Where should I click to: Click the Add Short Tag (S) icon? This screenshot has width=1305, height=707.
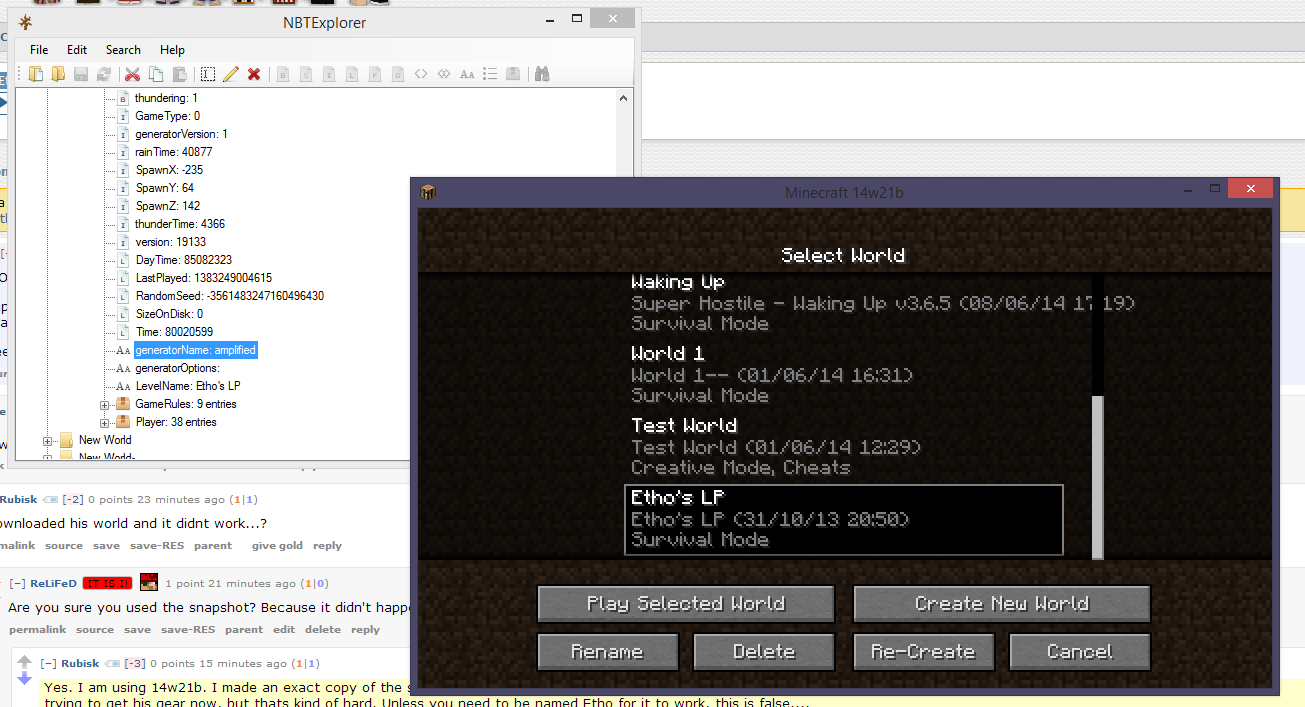(x=306, y=74)
